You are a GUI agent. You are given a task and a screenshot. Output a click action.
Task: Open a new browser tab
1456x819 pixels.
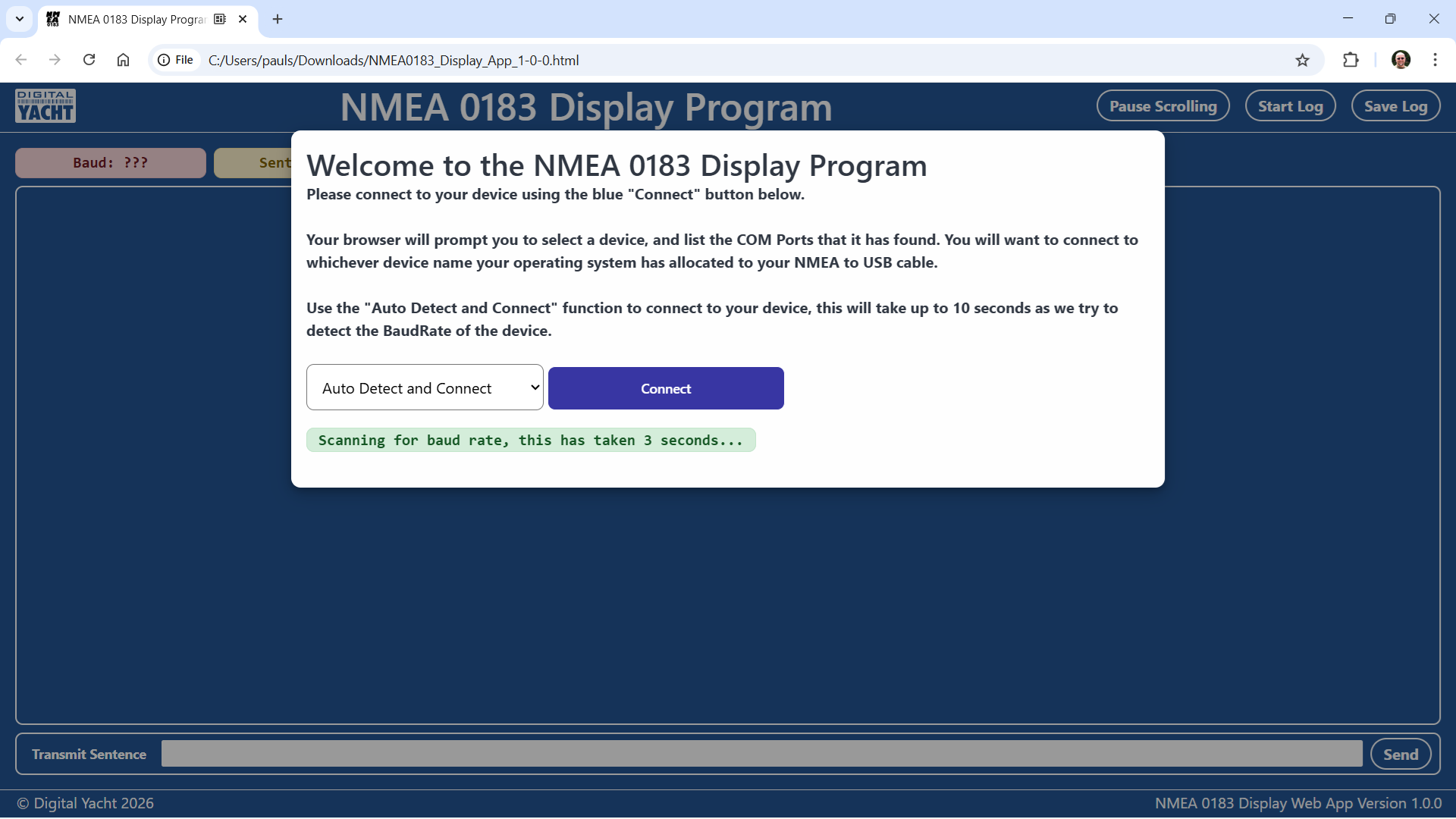(278, 19)
